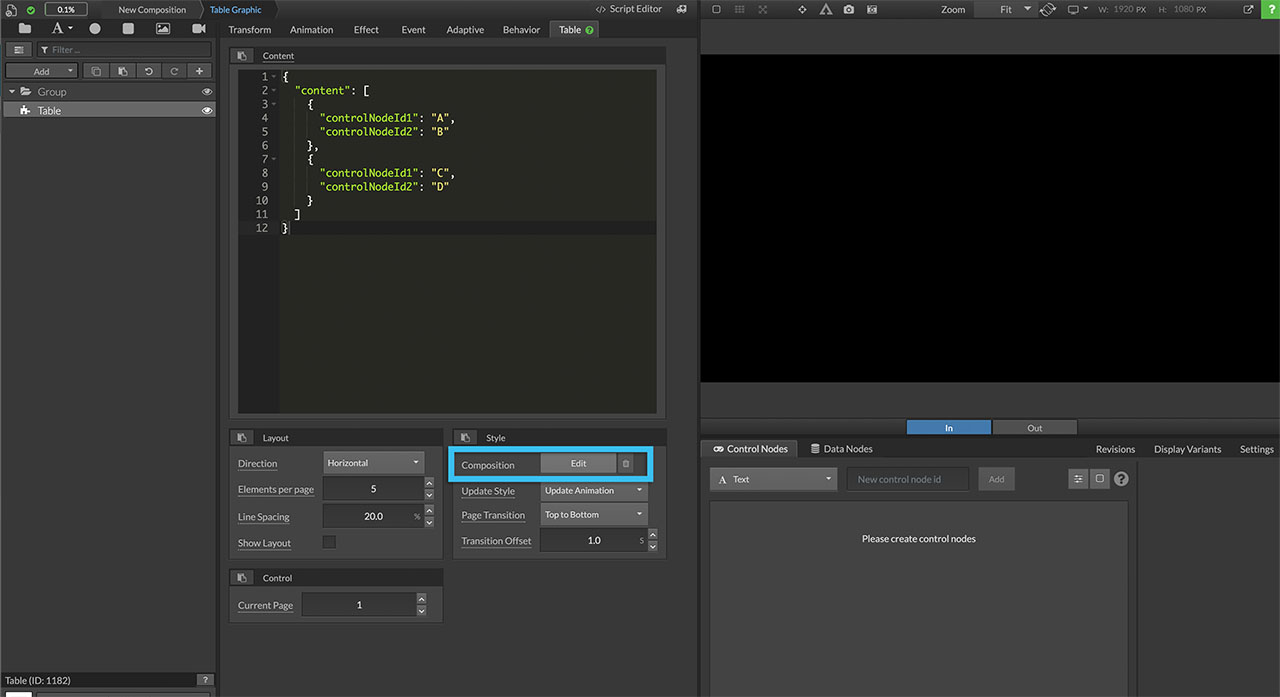Screen dimensions: 1280x697
Task: Click the Filter input in outliner
Action: [x=124, y=49]
